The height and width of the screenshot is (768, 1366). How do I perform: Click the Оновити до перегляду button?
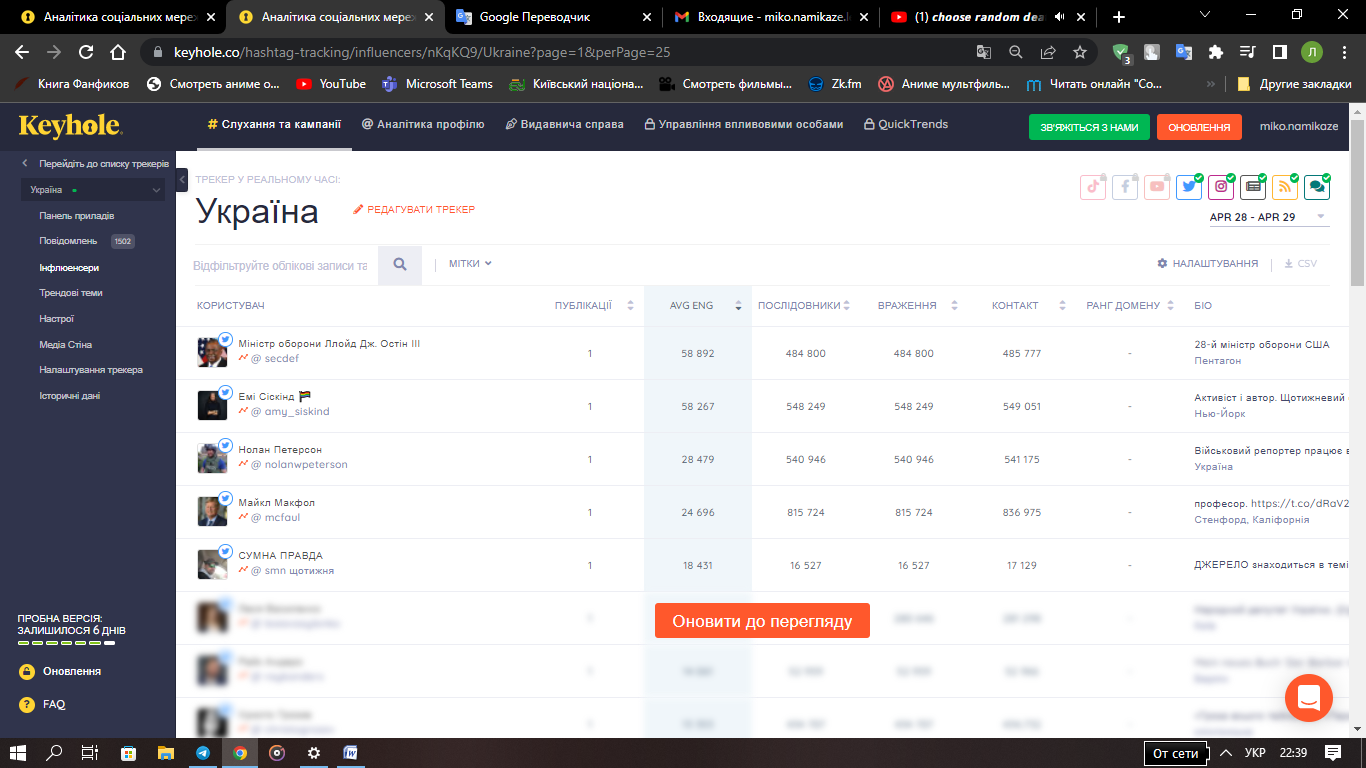pos(762,621)
